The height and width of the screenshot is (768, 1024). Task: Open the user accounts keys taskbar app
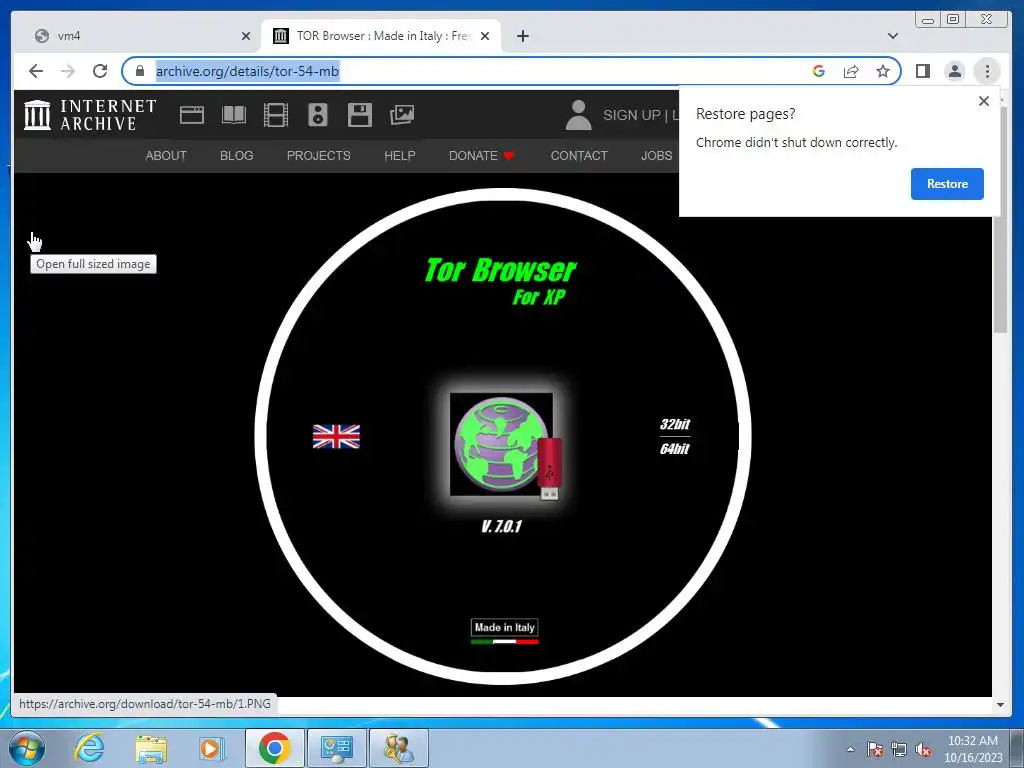[398, 748]
